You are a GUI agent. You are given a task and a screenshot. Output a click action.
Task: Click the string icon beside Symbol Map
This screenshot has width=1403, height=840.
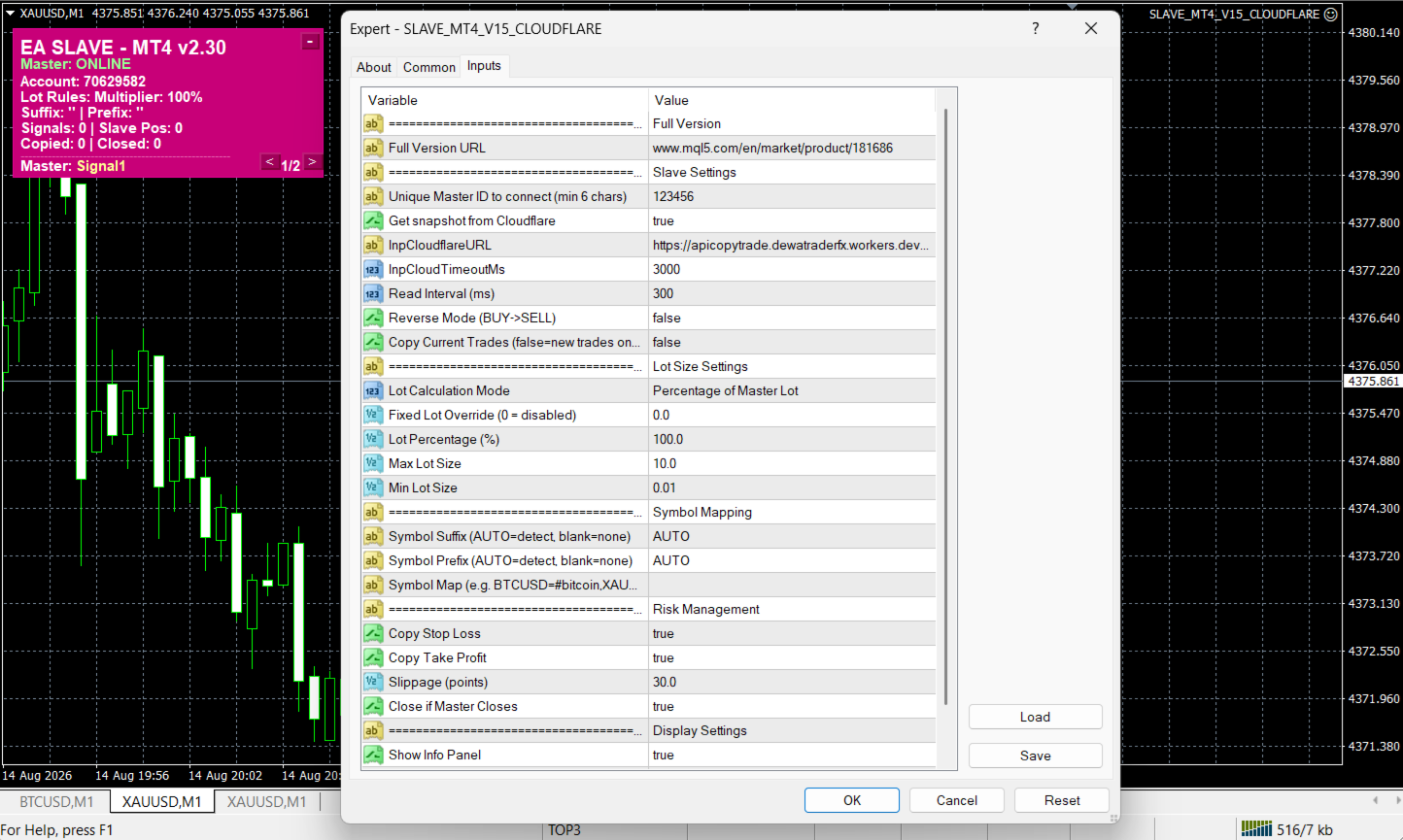[373, 585]
